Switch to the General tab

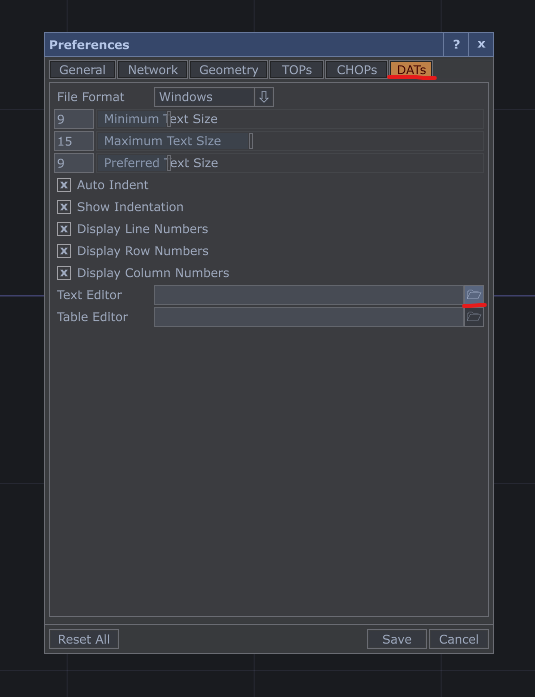83,70
